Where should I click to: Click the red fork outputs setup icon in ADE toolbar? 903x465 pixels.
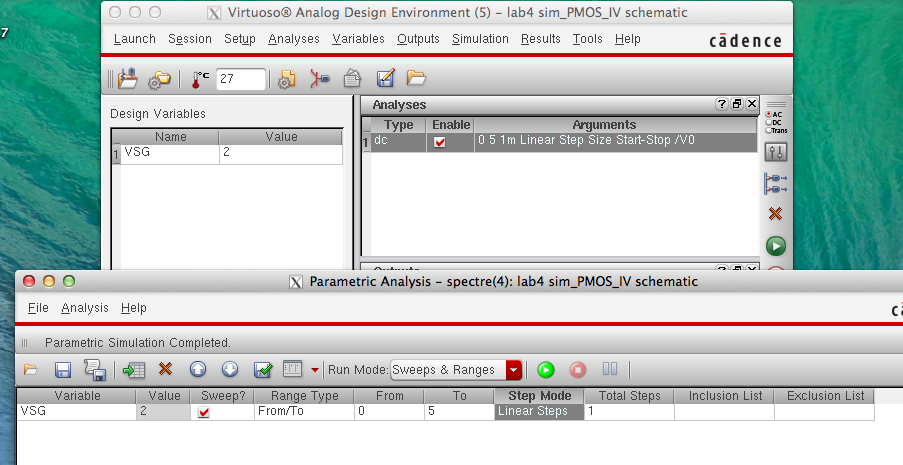click(320, 78)
